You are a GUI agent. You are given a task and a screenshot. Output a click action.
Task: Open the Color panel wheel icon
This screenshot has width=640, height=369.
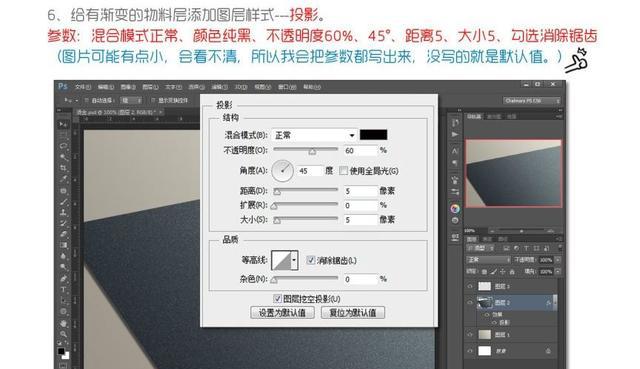click(455, 209)
